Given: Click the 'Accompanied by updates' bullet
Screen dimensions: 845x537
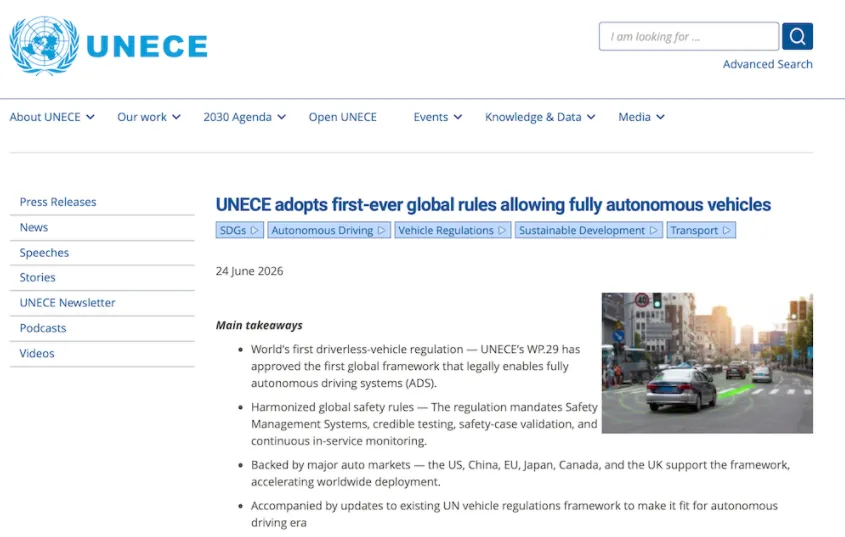Looking at the screenshot, I should tap(515, 514).
